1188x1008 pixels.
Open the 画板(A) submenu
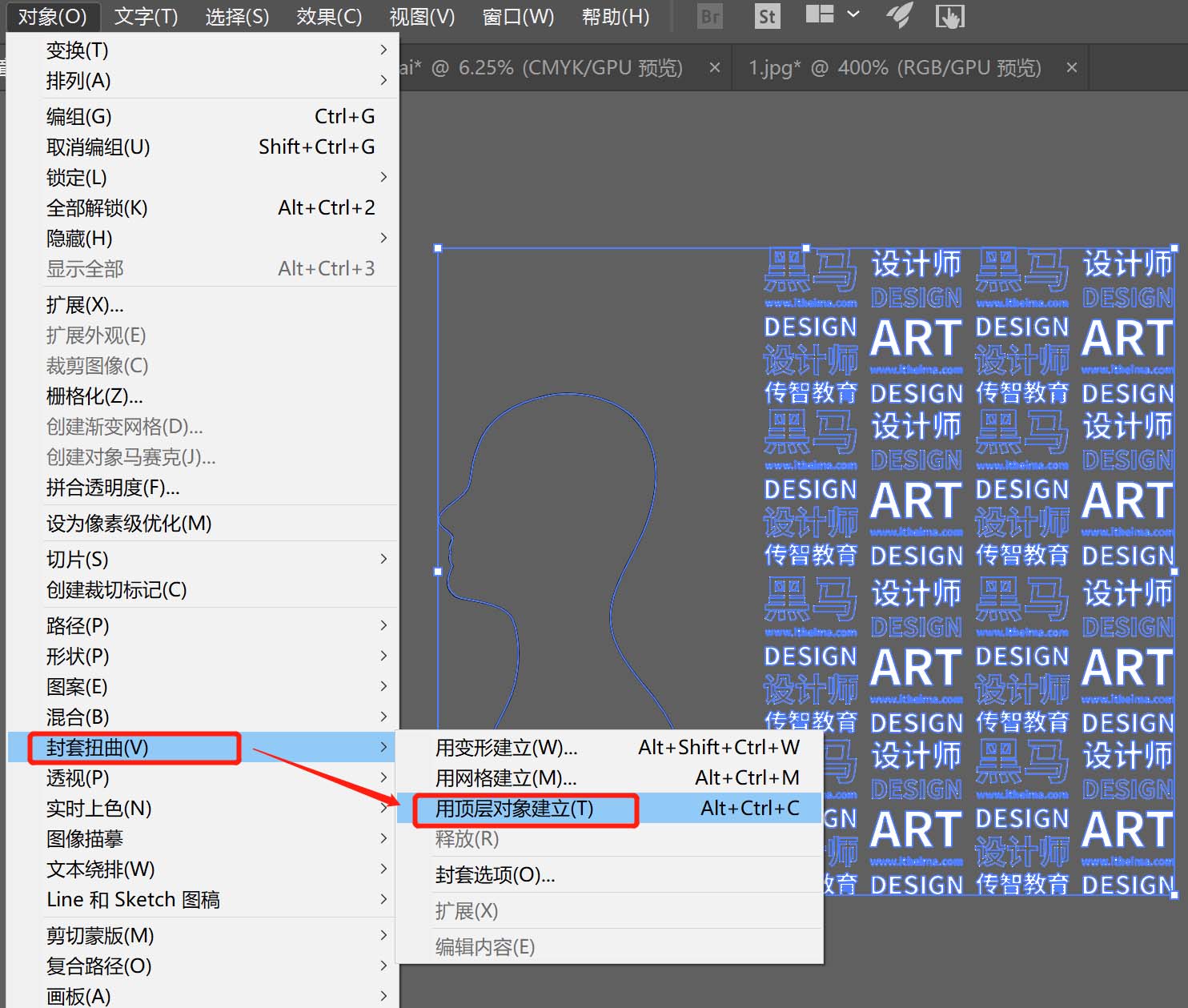pos(203,996)
